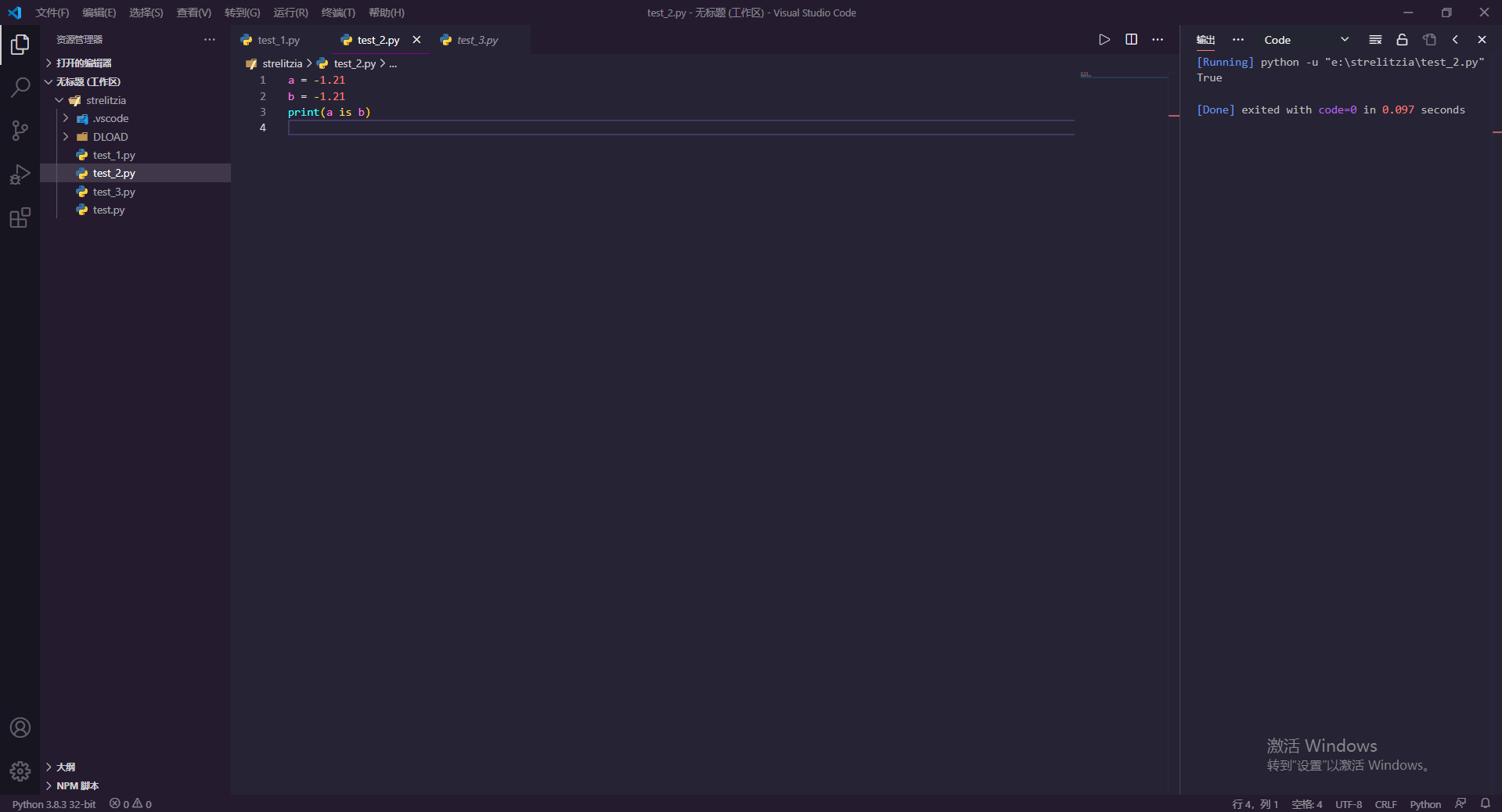The image size is (1502, 812).
Task: Open the Source Control view
Action: pos(20,131)
